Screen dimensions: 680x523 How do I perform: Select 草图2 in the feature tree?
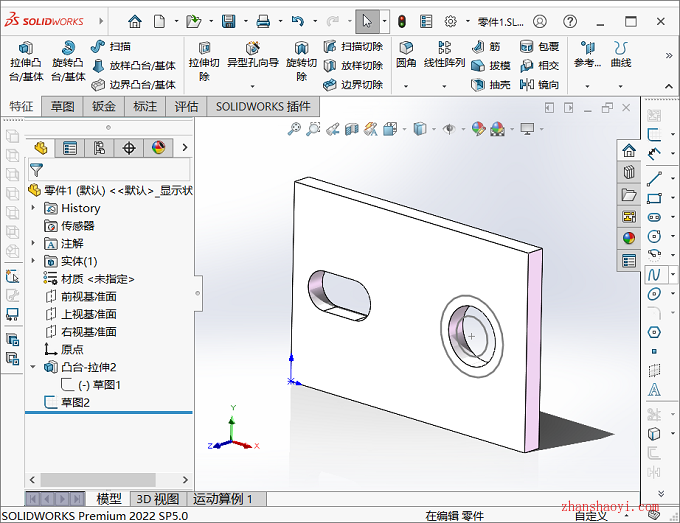(x=67, y=402)
